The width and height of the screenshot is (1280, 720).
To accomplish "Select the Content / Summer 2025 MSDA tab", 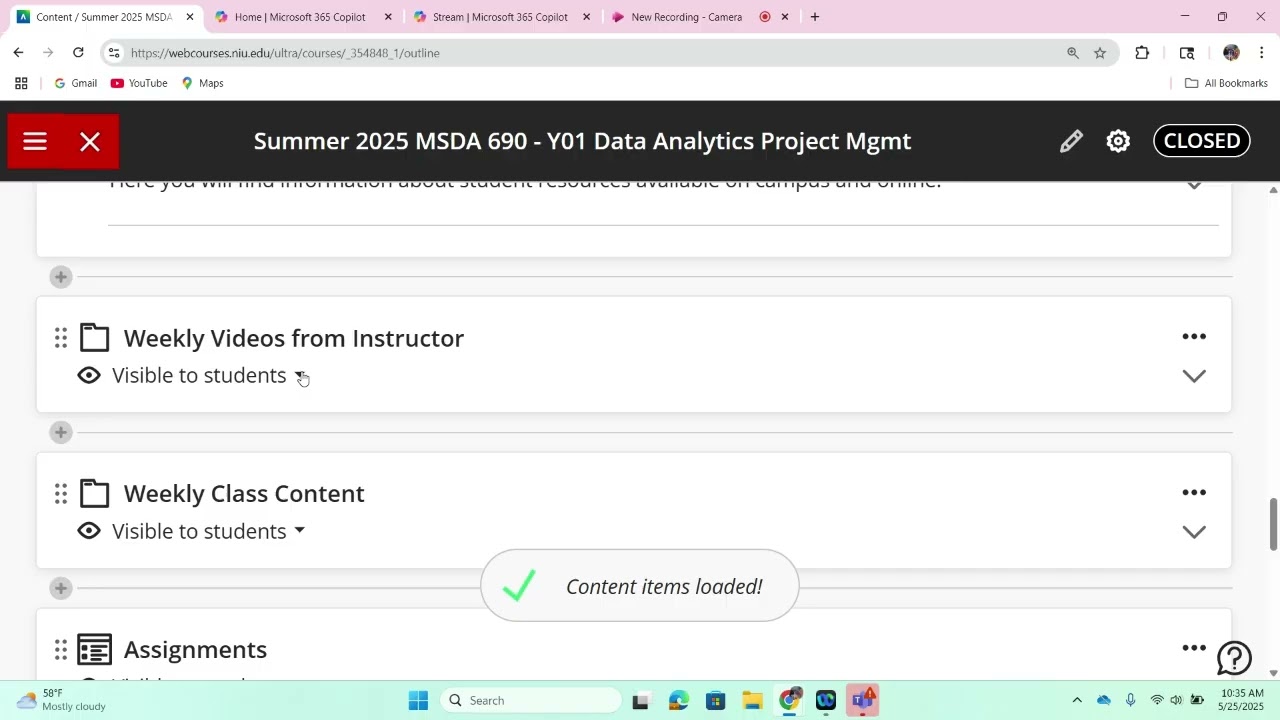I will (x=104, y=17).
